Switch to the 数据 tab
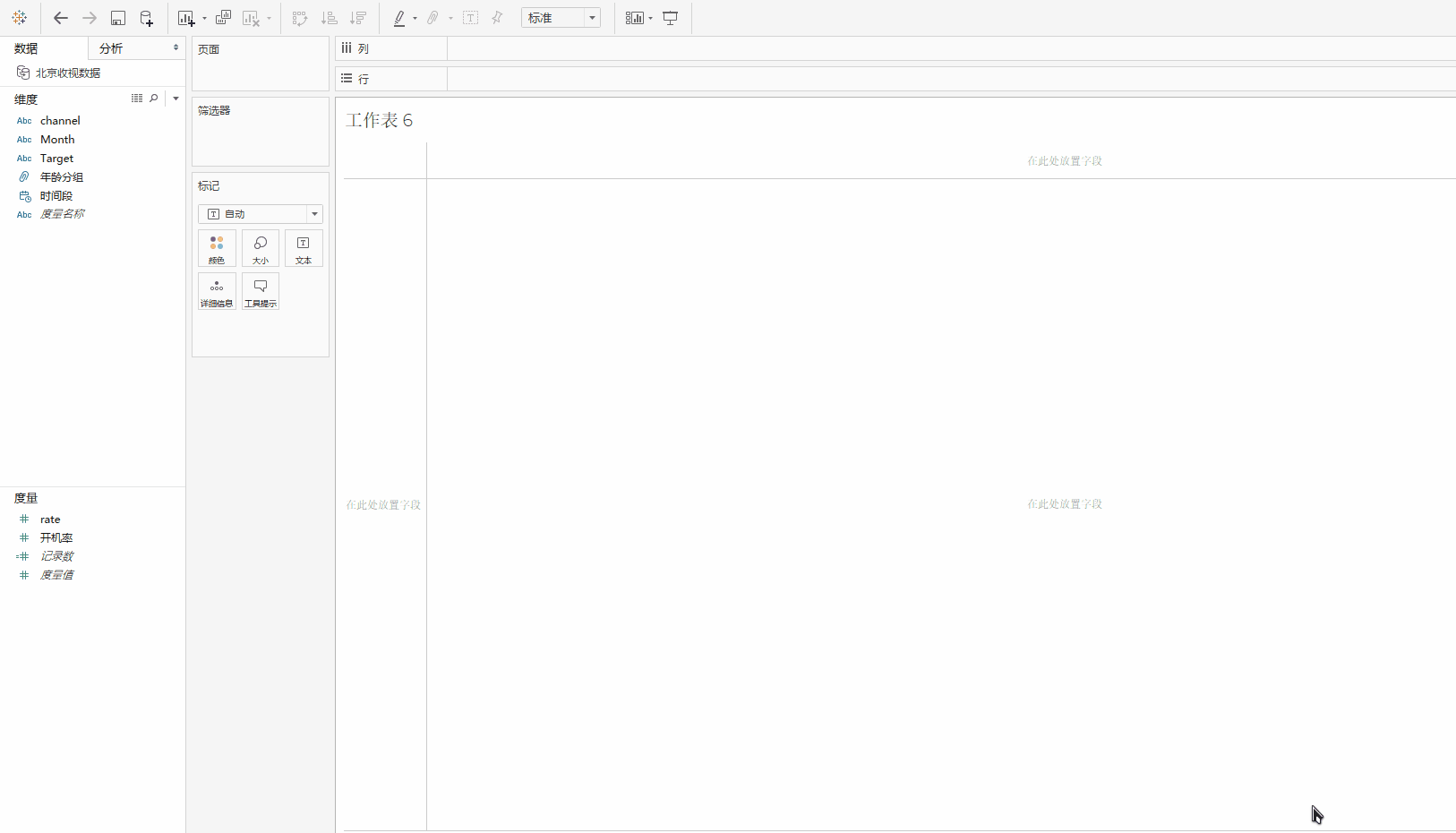Image resolution: width=1456 pixels, height=833 pixels. tap(26, 48)
